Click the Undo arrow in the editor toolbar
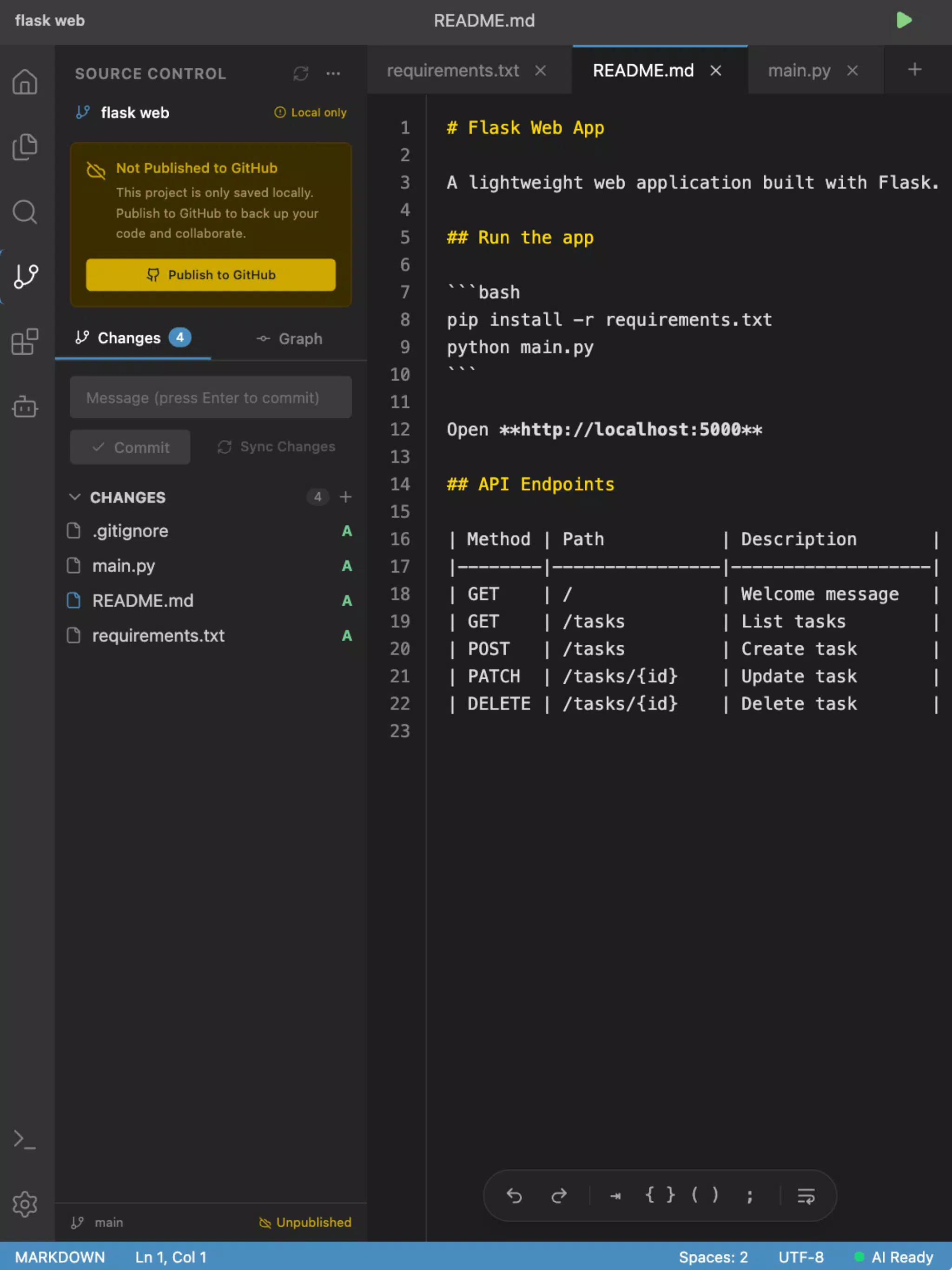This screenshot has width=952, height=1270. [514, 1196]
